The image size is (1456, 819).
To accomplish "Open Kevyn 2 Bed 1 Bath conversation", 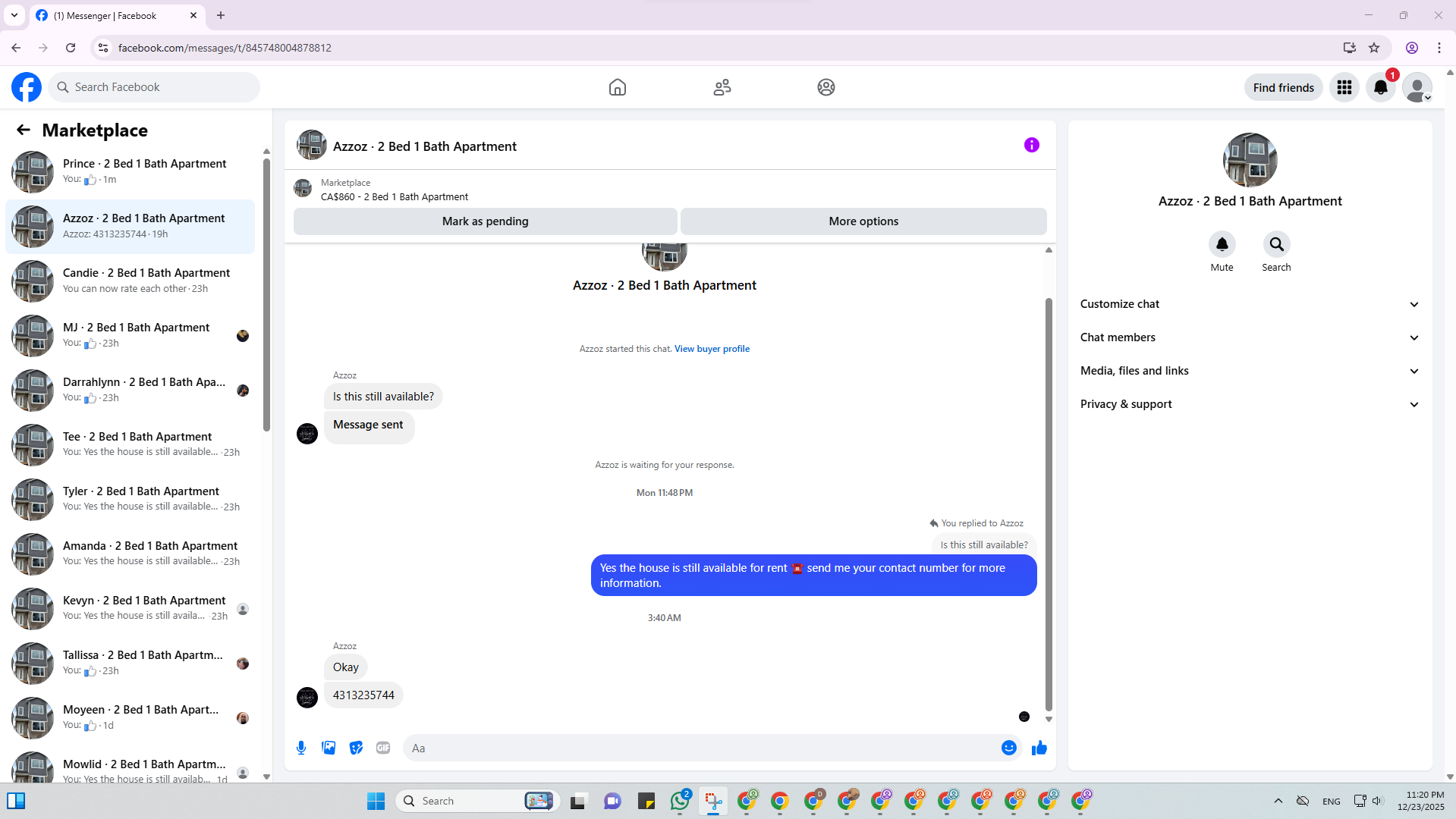I will [x=131, y=609].
